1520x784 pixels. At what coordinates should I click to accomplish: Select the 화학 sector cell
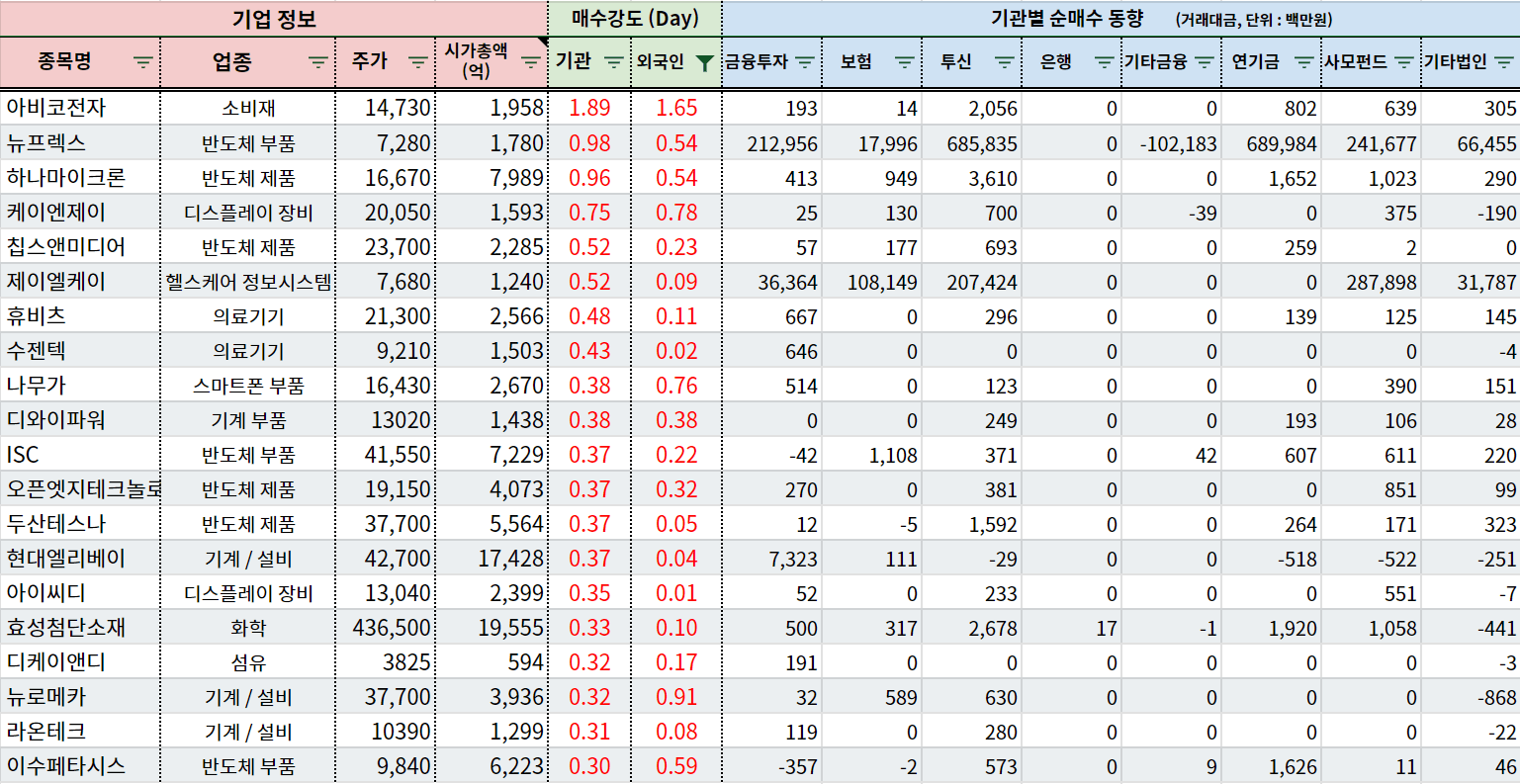click(248, 628)
